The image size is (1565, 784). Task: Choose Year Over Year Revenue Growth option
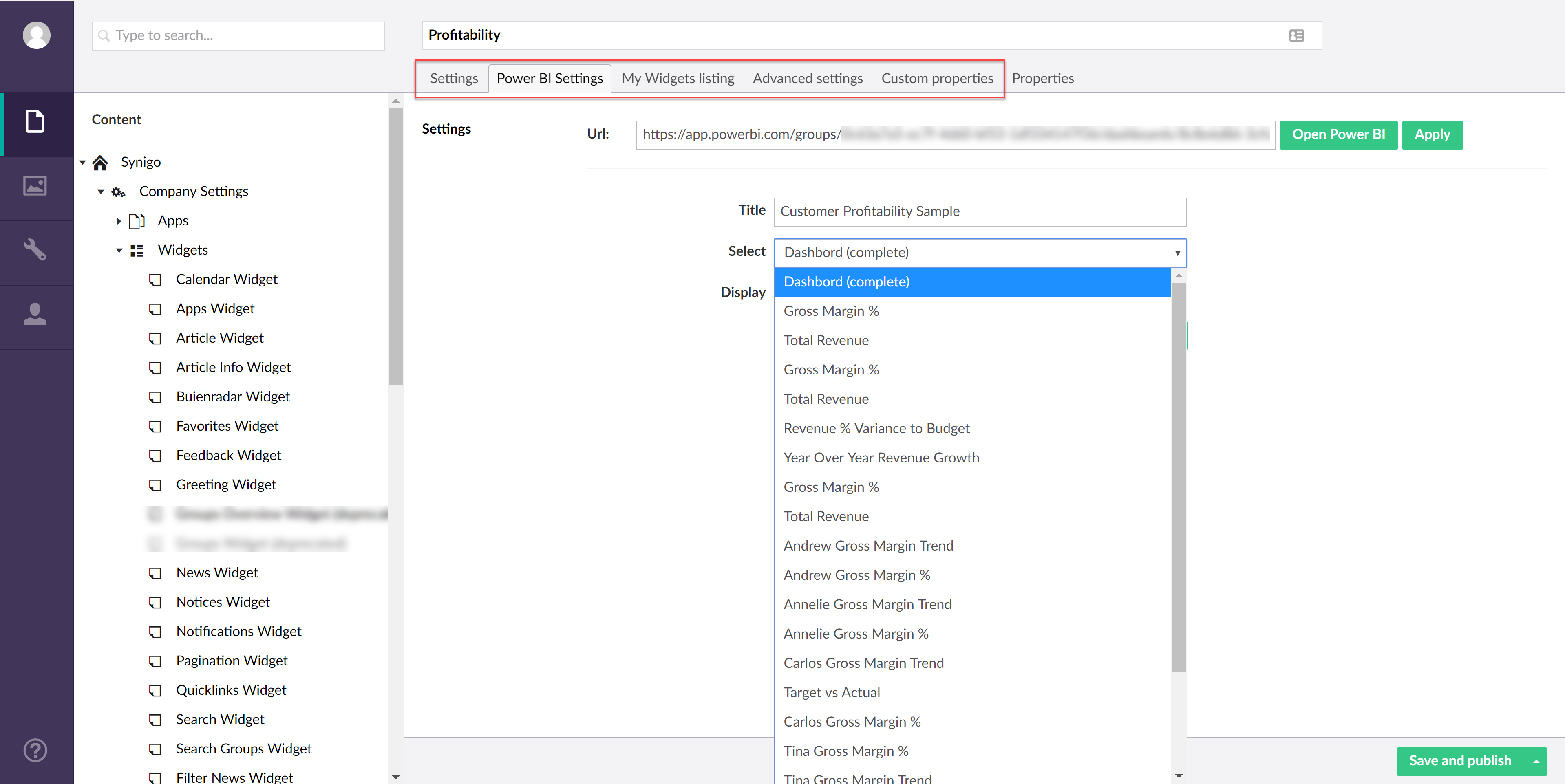[972, 458]
